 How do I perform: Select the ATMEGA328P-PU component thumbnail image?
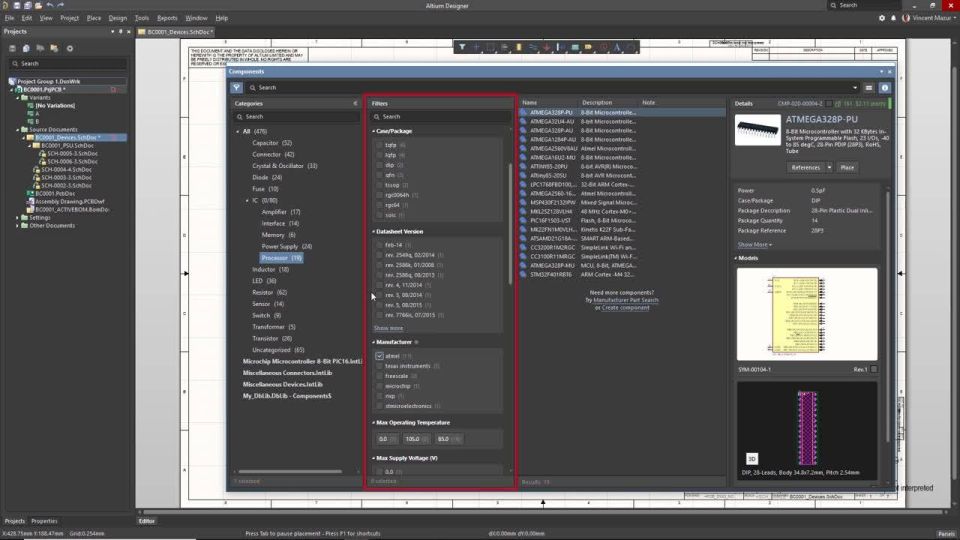758,130
